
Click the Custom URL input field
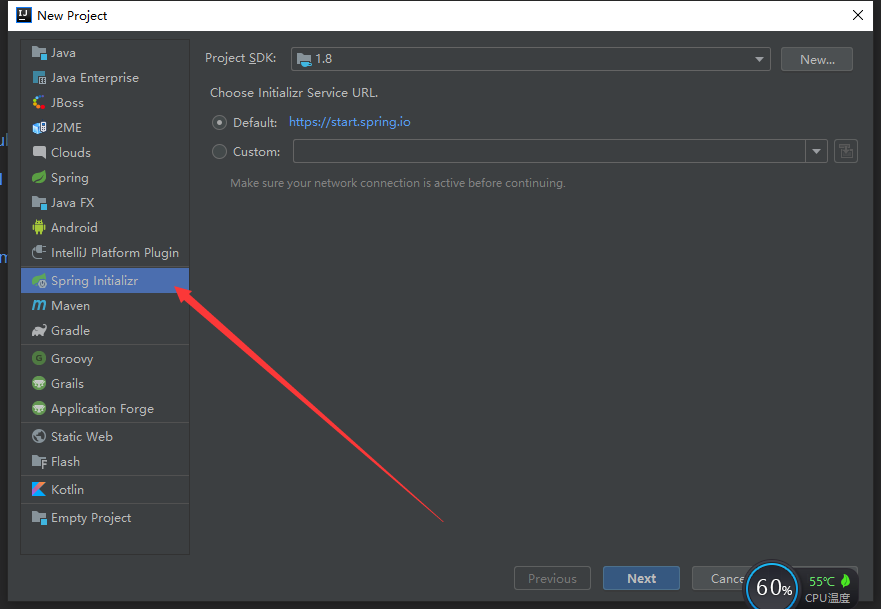[549, 151]
